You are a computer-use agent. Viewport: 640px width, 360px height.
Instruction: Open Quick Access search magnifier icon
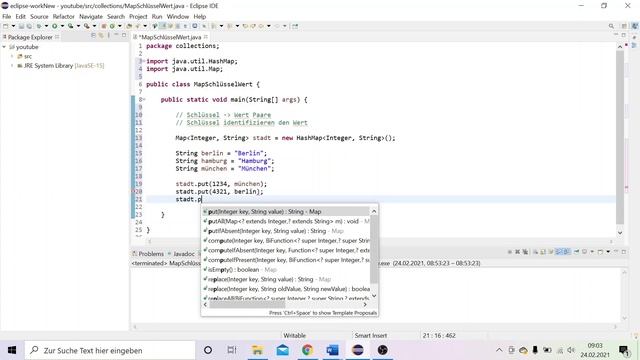611,26
